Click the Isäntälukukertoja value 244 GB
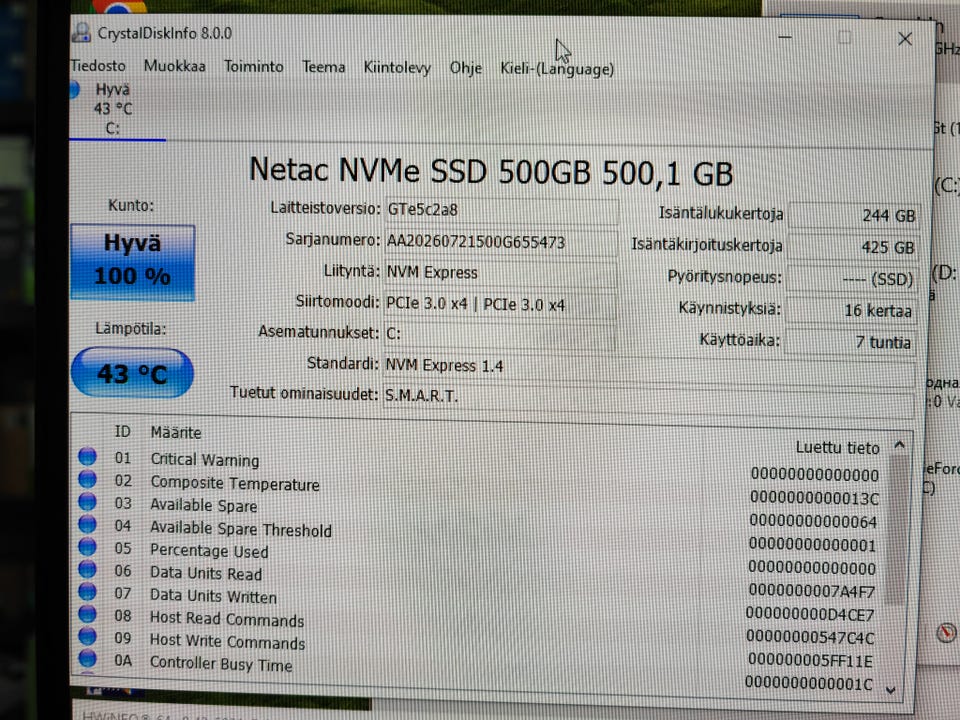This screenshot has height=720, width=960. [853, 216]
